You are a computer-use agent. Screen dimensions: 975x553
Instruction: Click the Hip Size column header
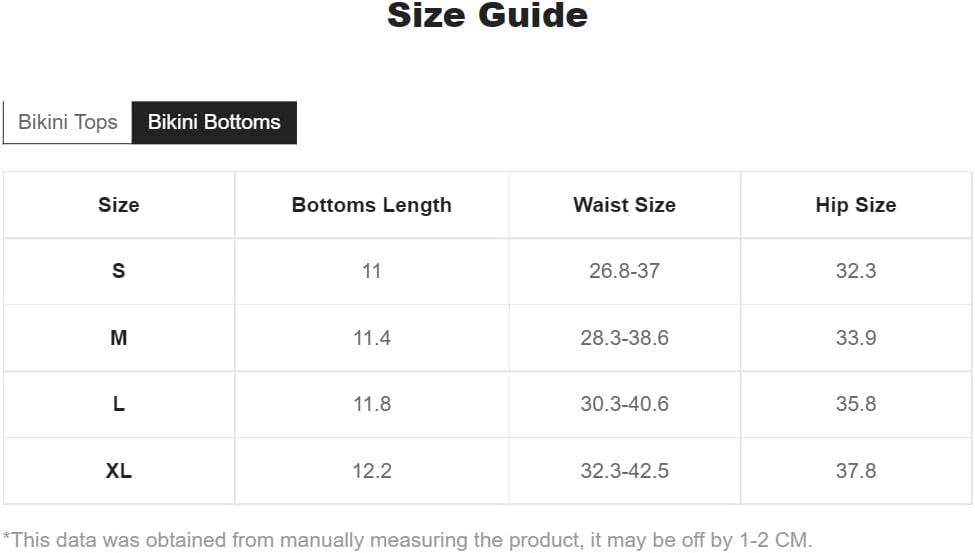coord(855,205)
